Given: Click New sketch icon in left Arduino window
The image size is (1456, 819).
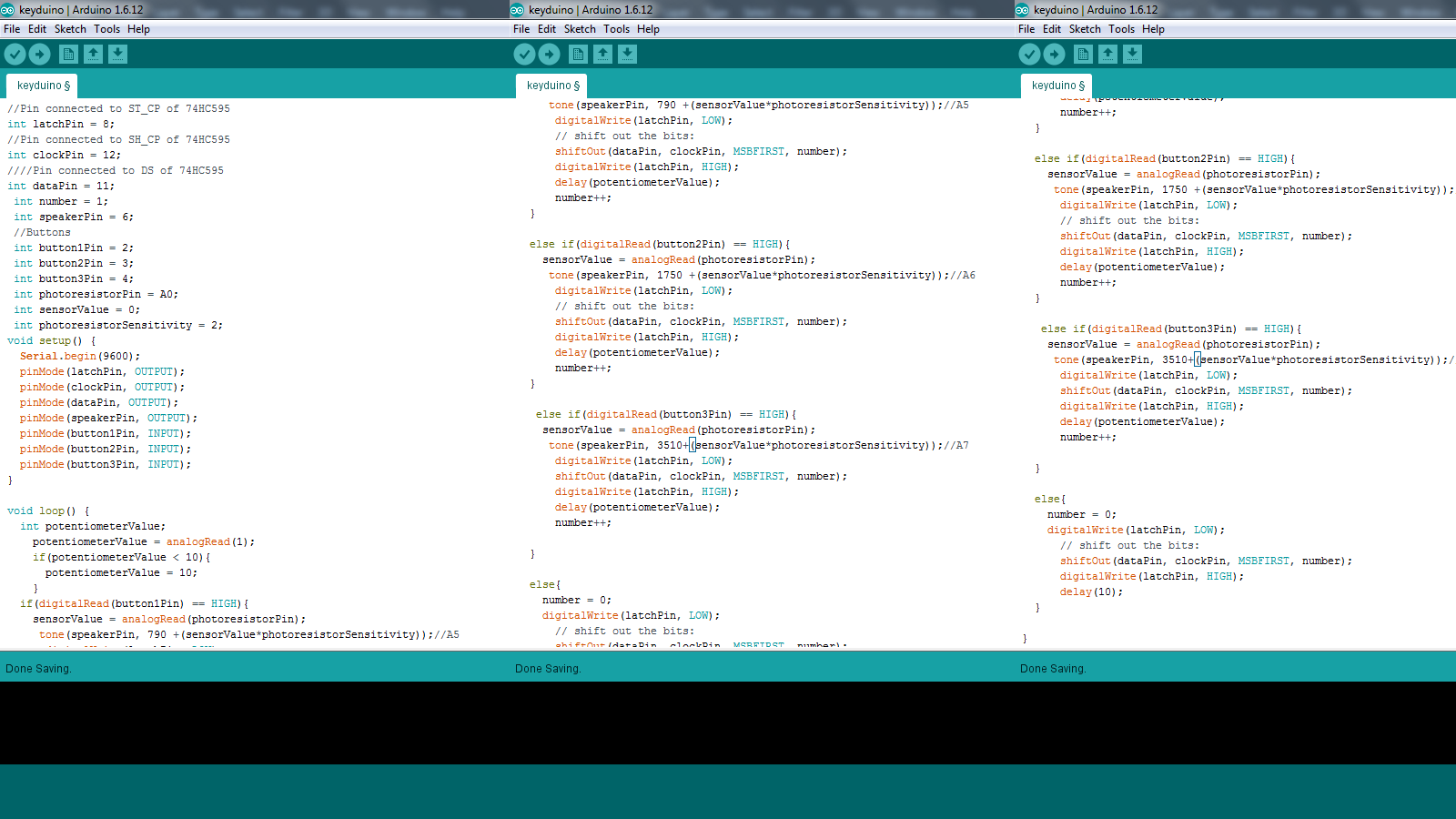Looking at the screenshot, I should coord(68,54).
